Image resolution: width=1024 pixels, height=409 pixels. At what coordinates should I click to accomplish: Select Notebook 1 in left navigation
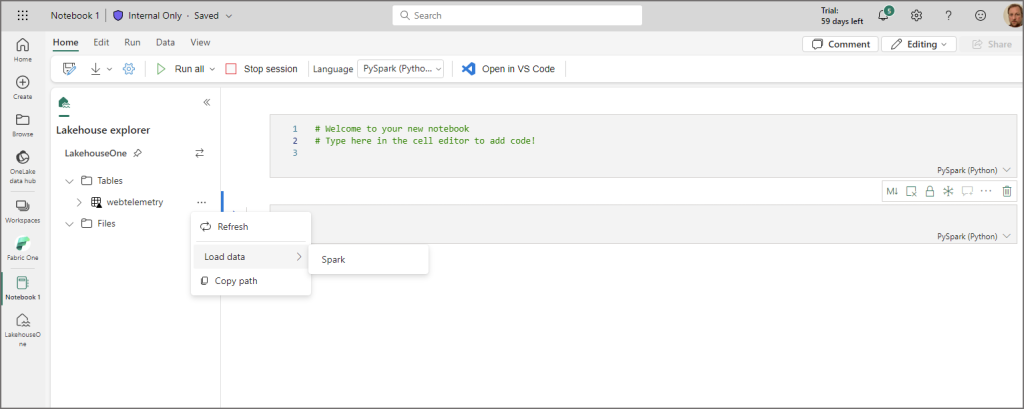click(22, 287)
